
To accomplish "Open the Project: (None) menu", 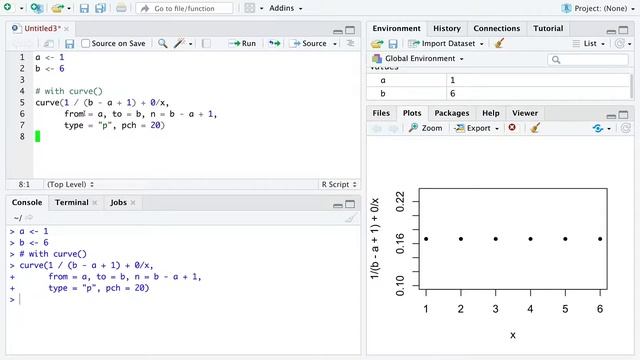I will point(599,8).
